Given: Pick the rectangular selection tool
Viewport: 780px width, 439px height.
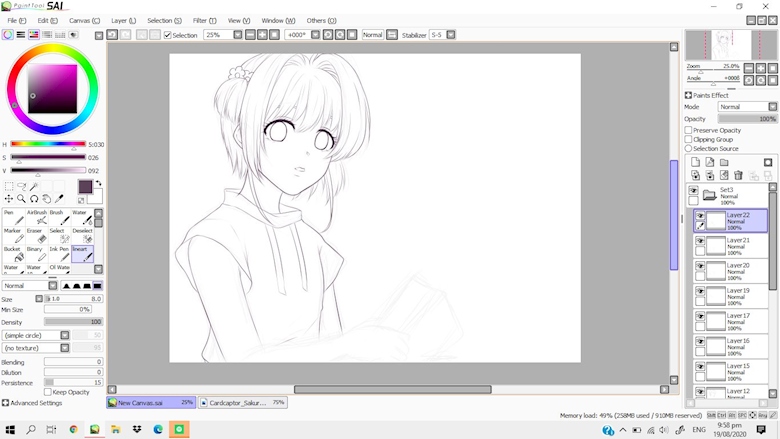Looking at the screenshot, I should [x=9, y=186].
